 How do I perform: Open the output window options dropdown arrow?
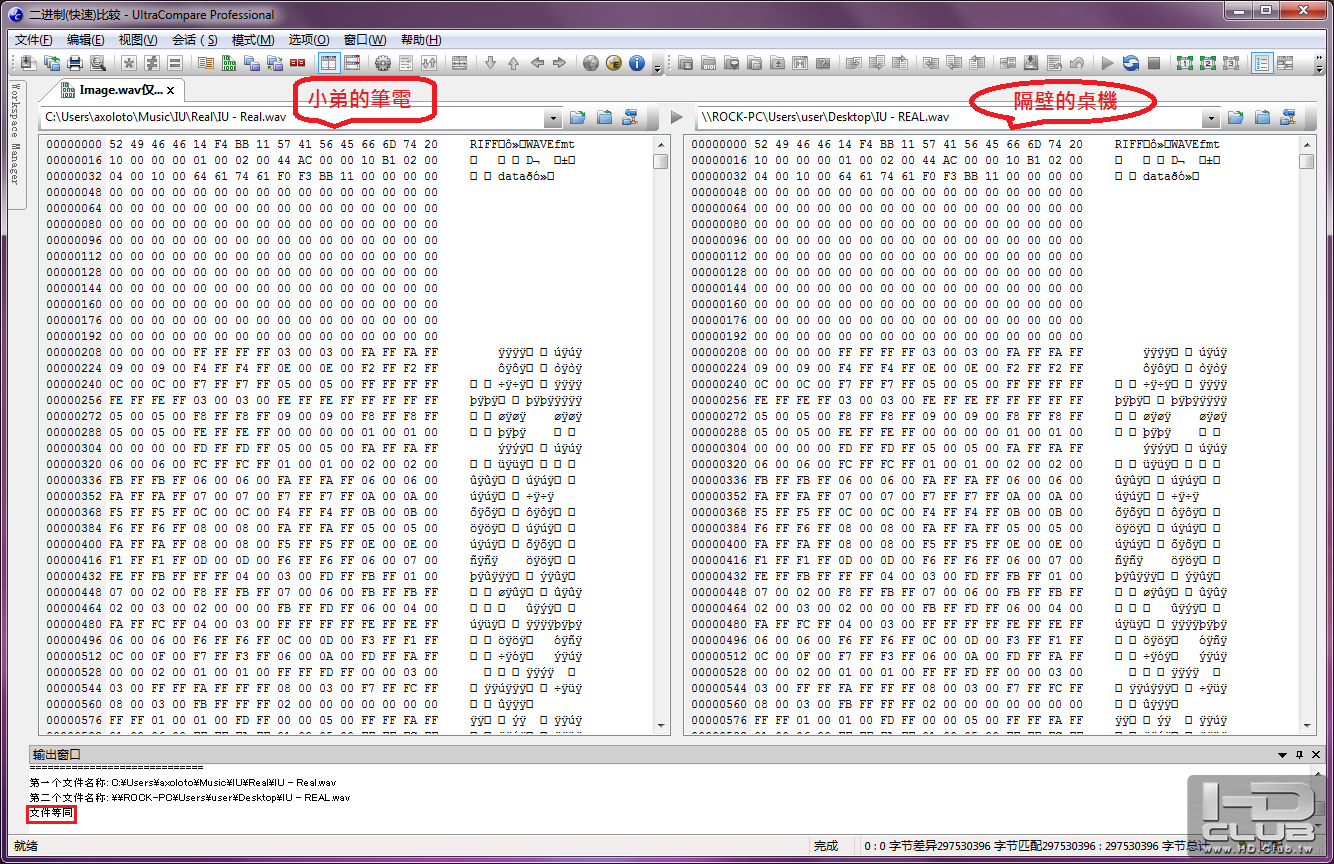coord(1283,754)
